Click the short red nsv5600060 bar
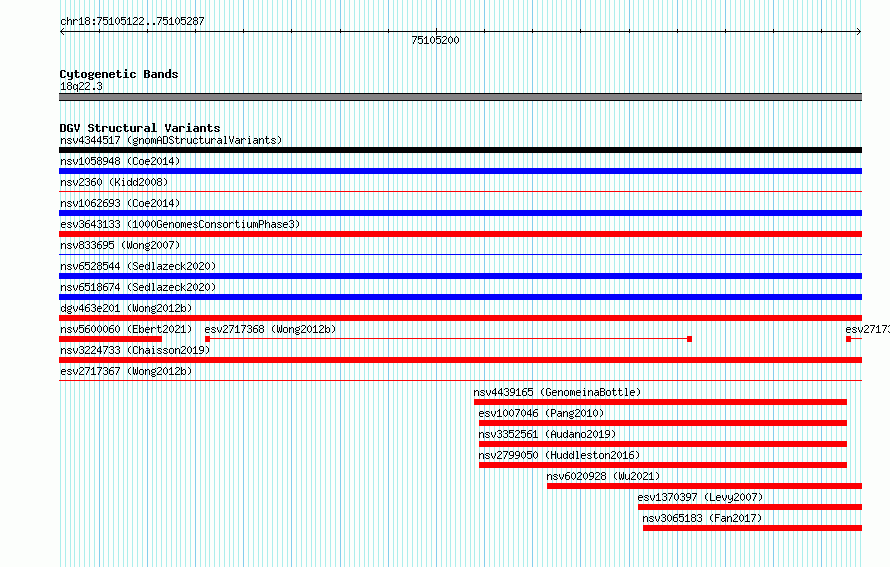890x567 pixels. click(x=111, y=339)
